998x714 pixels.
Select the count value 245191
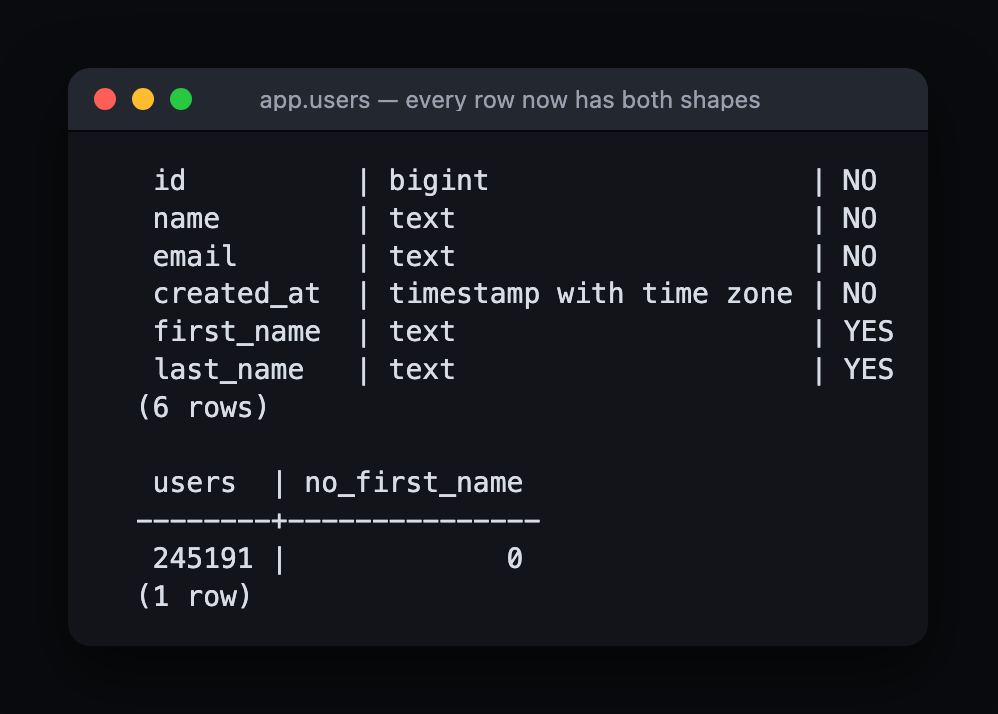pyautogui.click(x=203, y=559)
